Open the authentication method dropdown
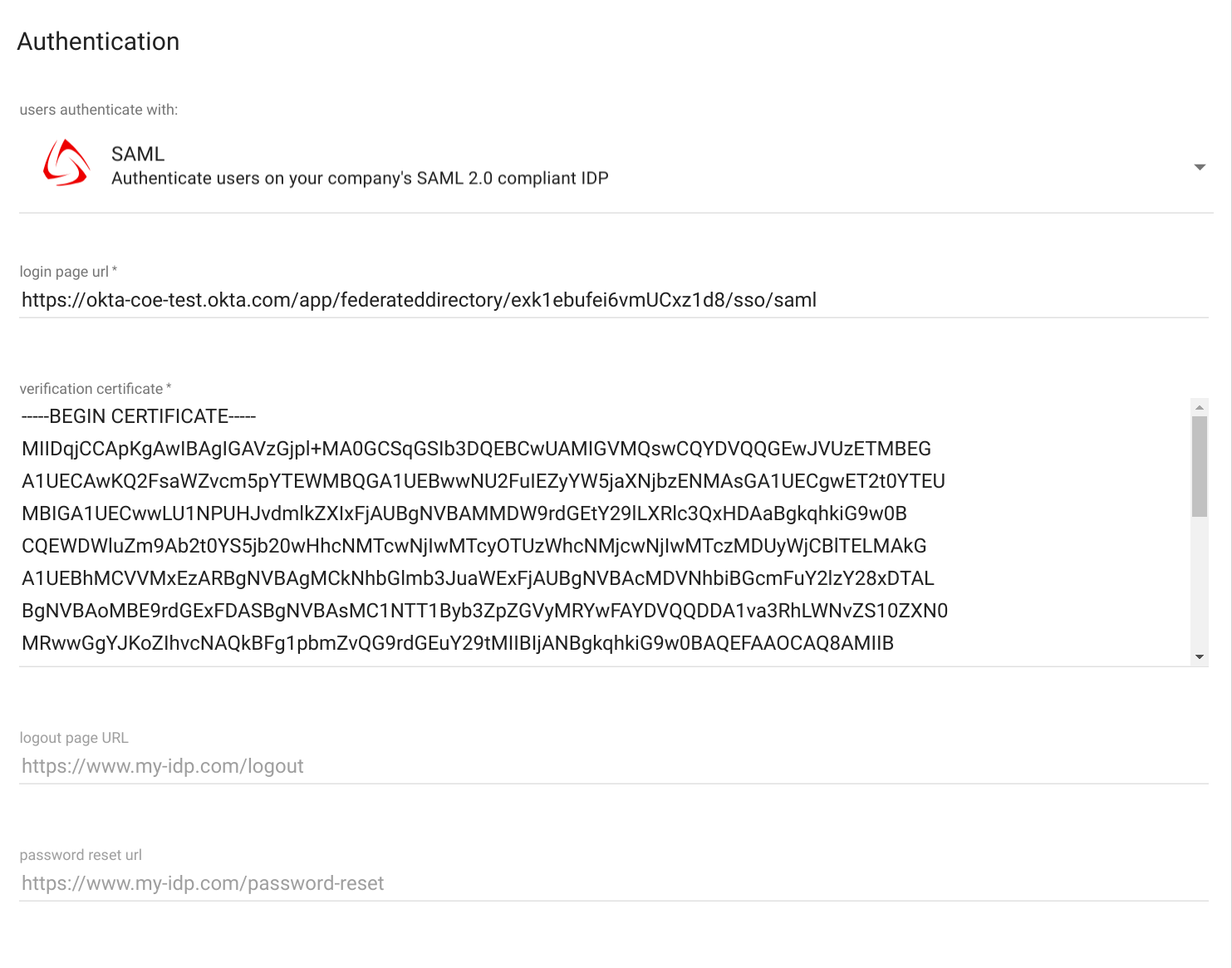The height and width of the screenshot is (968, 1232). click(x=615, y=165)
